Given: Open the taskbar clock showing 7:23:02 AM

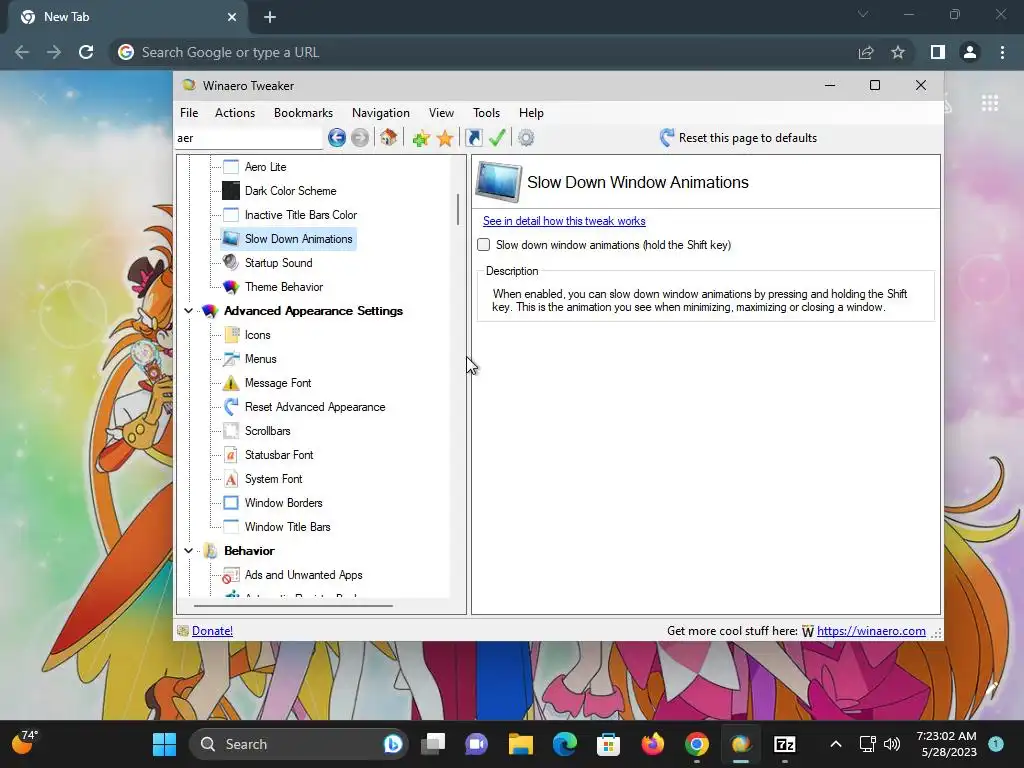Looking at the screenshot, I should pyautogui.click(x=946, y=744).
